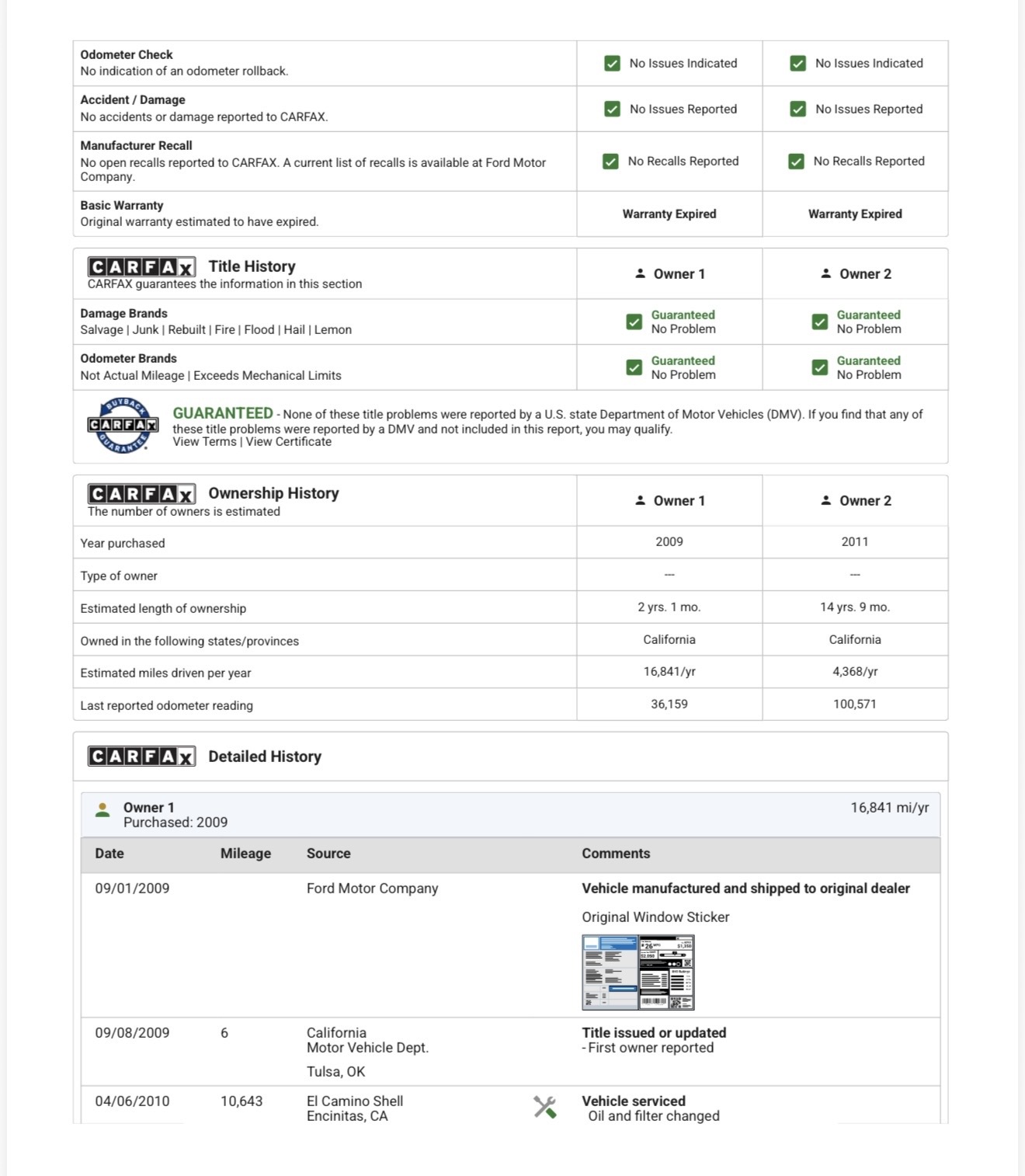Click Accident / Damage checkmark in second owner column
This screenshot has width=1025, height=1176.
tap(798, 109)
